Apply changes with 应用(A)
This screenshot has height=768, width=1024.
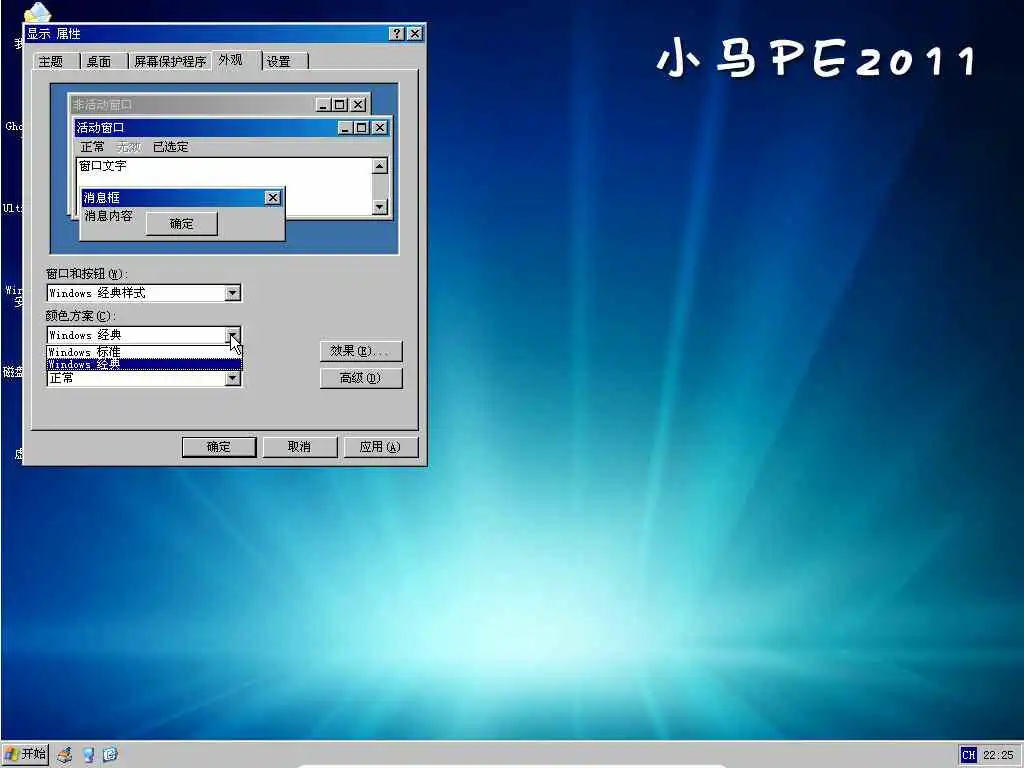click(380, 447)
